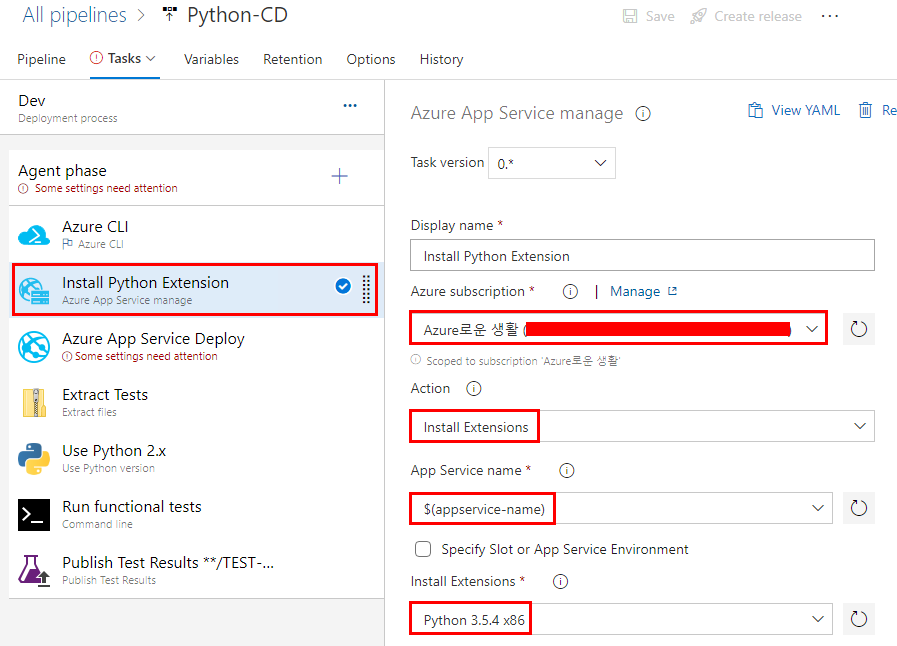Viewport: 897px width, 646px height.
Task: Switch to the Pipeline tab
Action: (41, 59)
